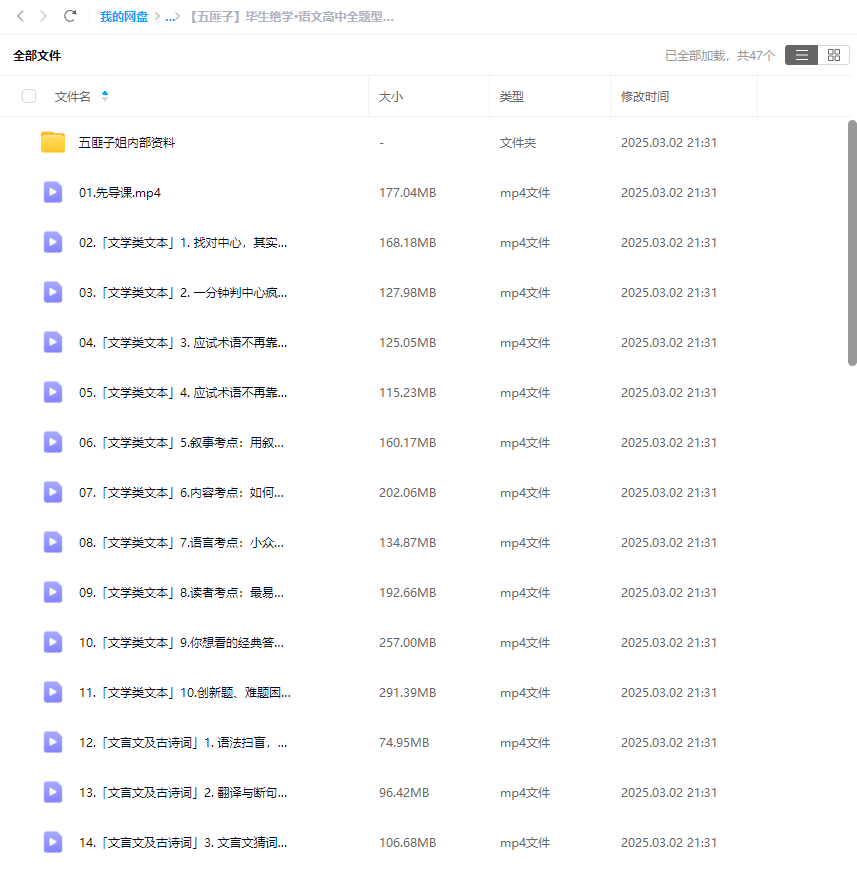Click the video icon of the 12 文言文及古诗词 file
The width and height of the screenshot is (857, 874).
click(x=52, y=742)
